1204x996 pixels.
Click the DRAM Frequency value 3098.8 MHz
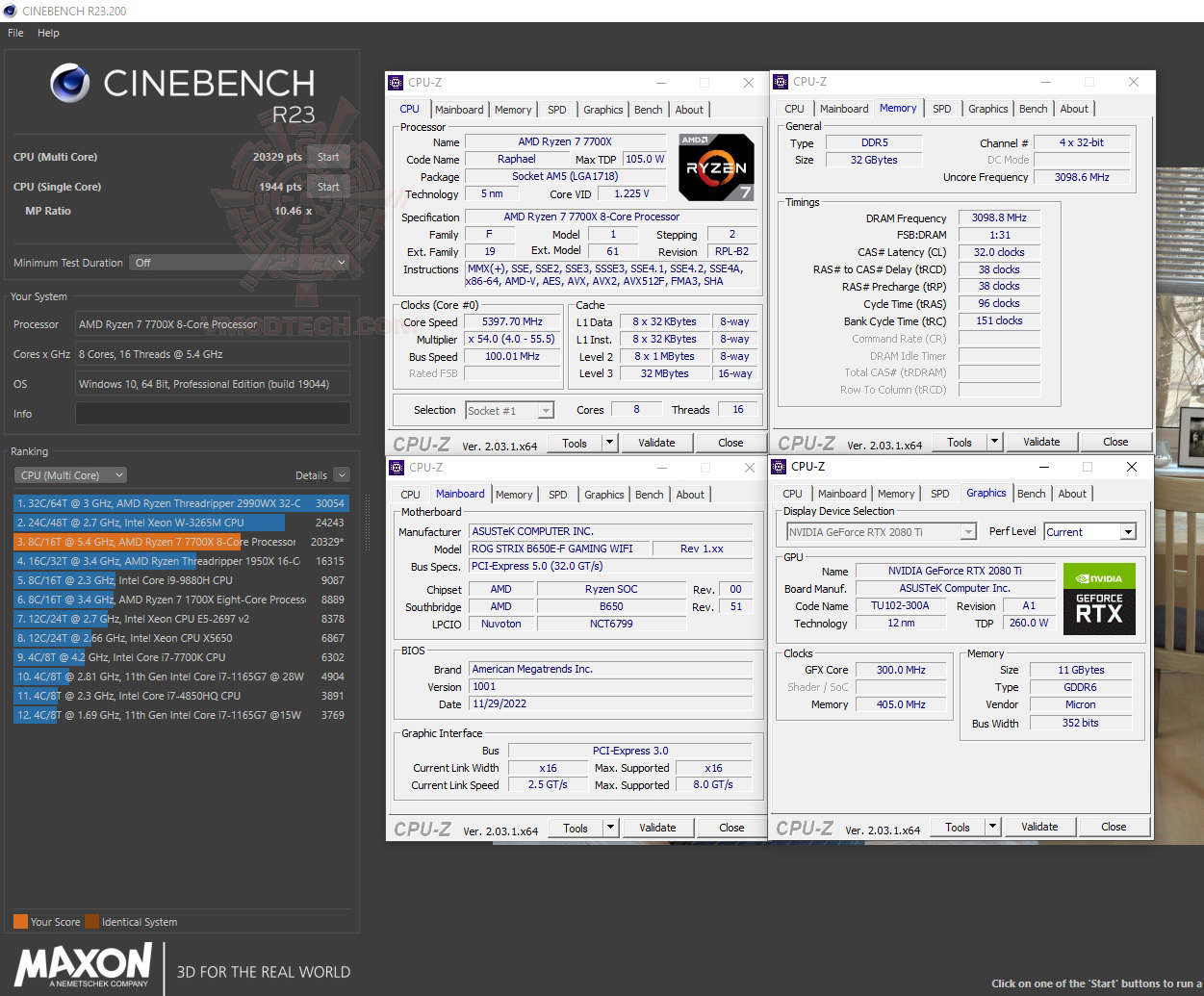999,217
